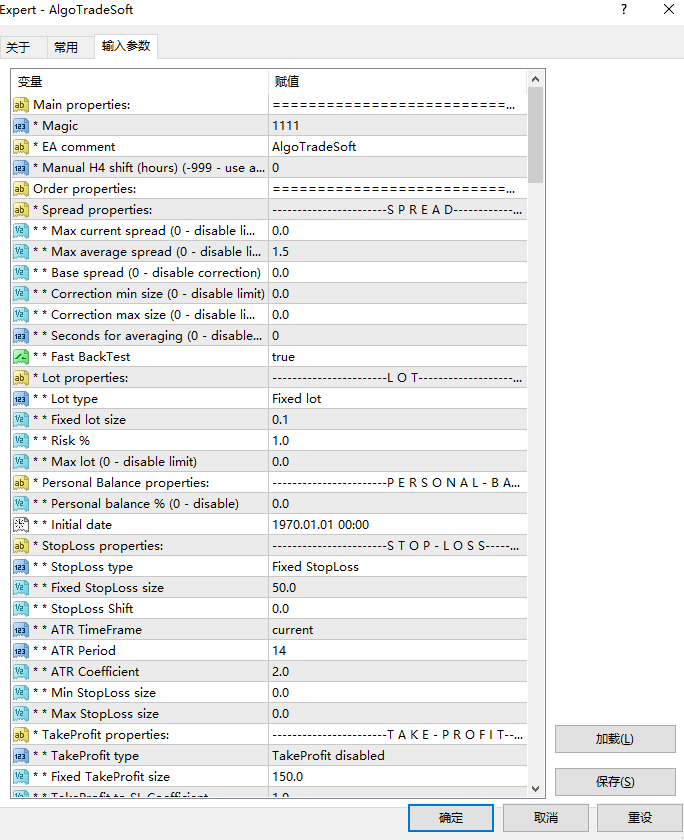The height and width of the screenshot is (840, 684).
Task: Click the string icon beside TakeProfit properties
Action: pos(20,735)
